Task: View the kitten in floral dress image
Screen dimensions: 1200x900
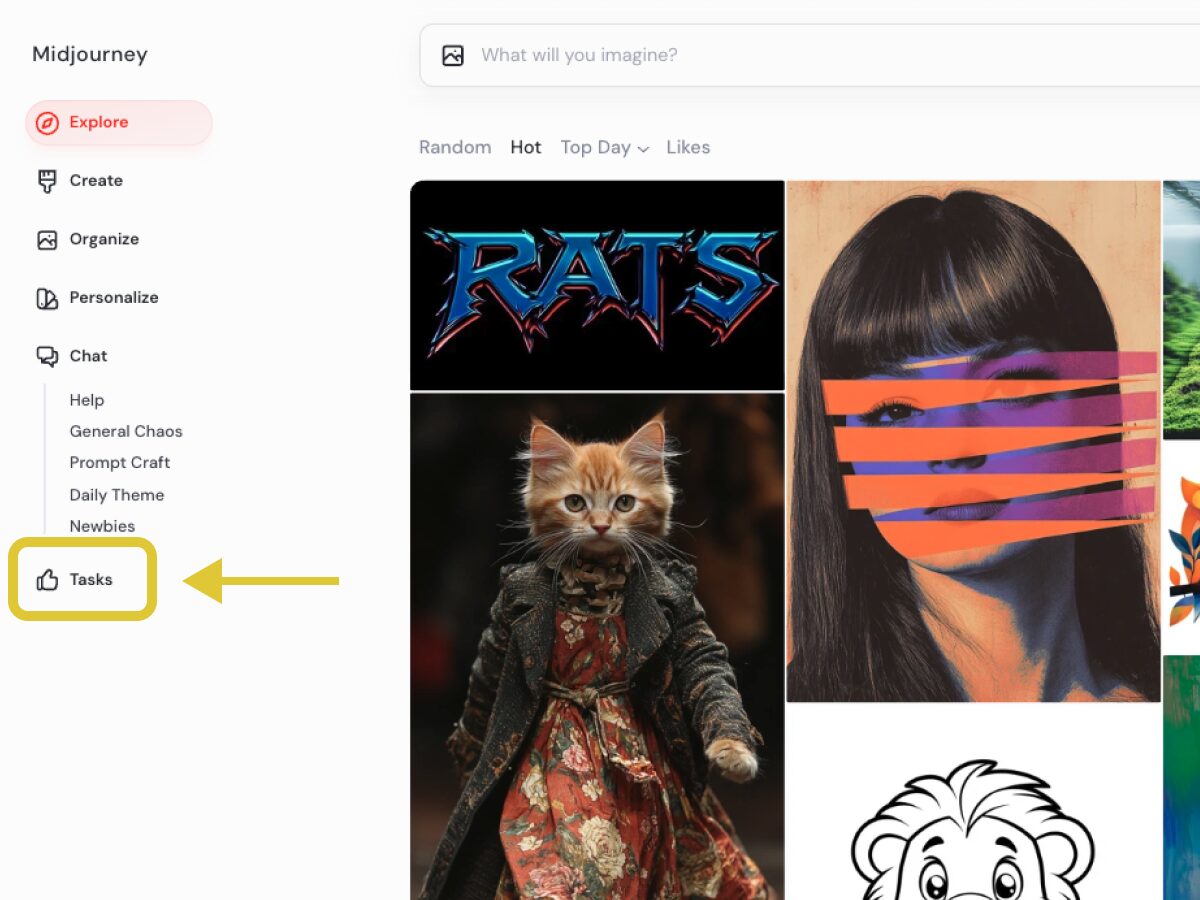Action: (x=597, y=650)
